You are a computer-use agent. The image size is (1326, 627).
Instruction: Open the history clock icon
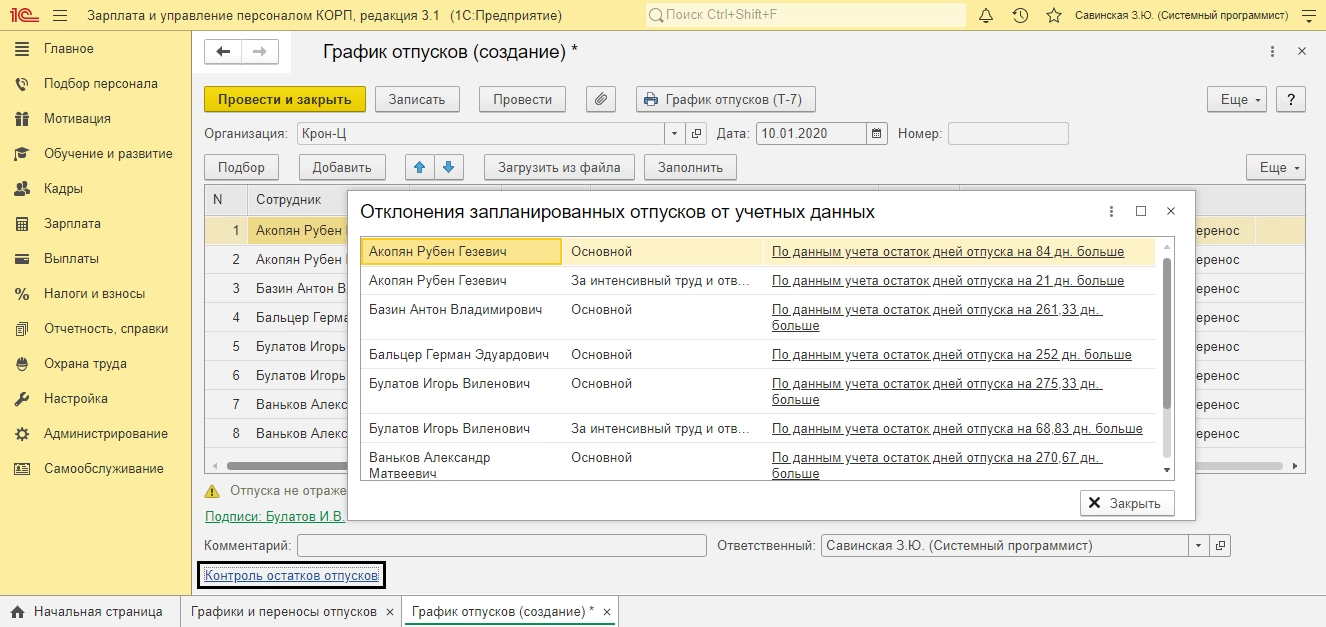pos(1020,16)
